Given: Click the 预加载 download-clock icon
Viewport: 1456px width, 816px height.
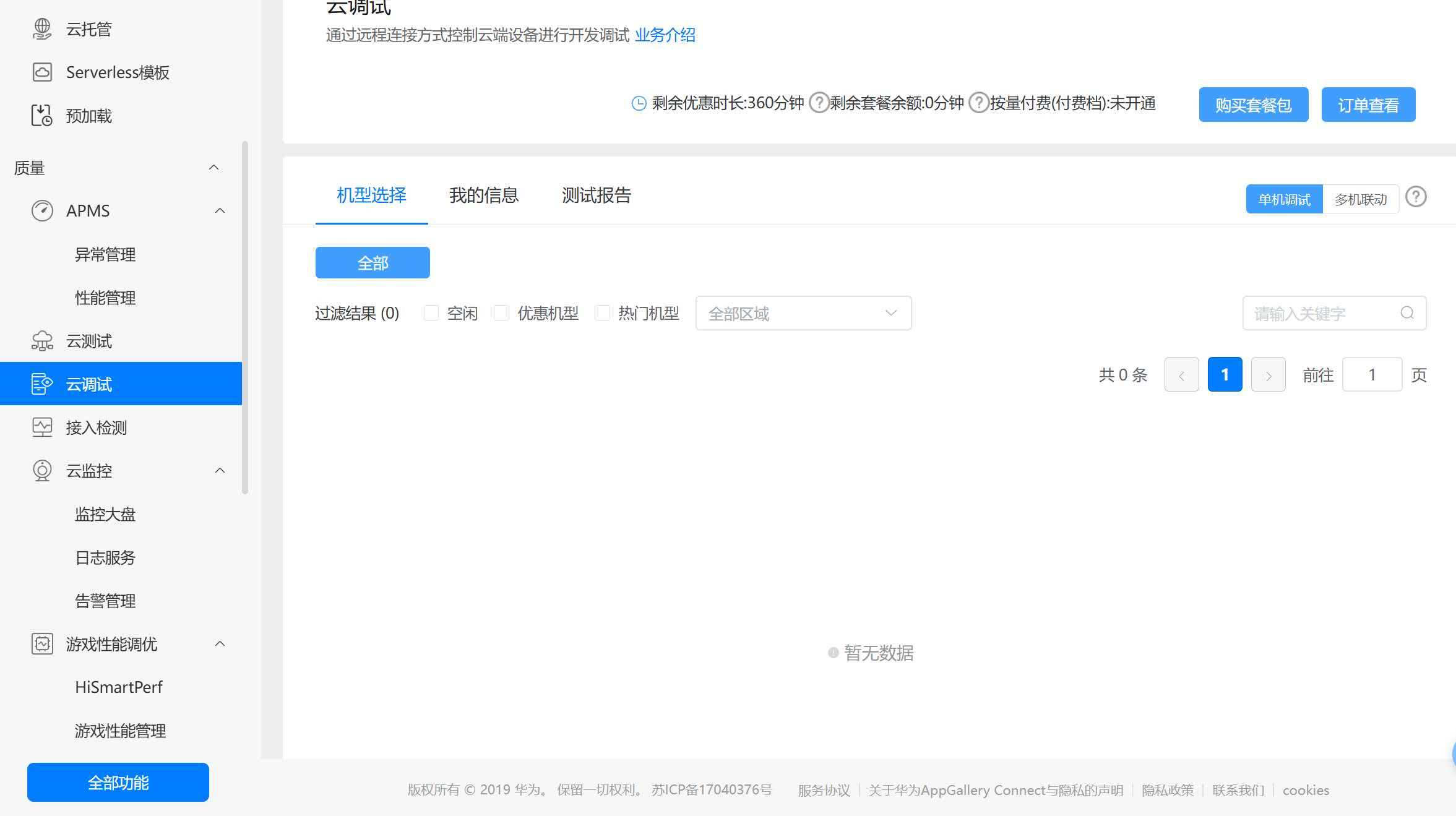Looking at the screenshot, I should [x=42, y=116].
